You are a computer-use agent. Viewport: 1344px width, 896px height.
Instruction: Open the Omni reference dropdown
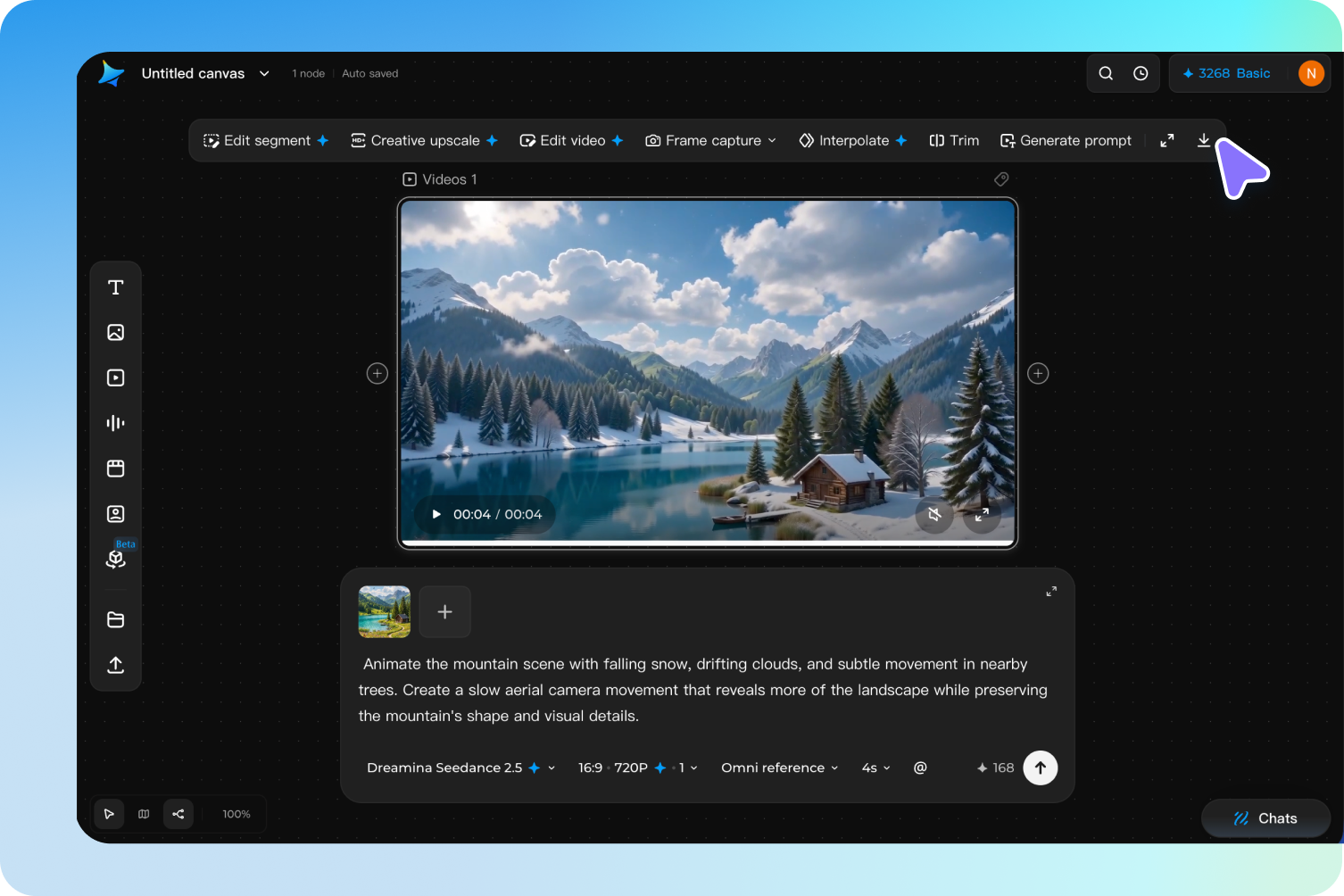point(779,767)
